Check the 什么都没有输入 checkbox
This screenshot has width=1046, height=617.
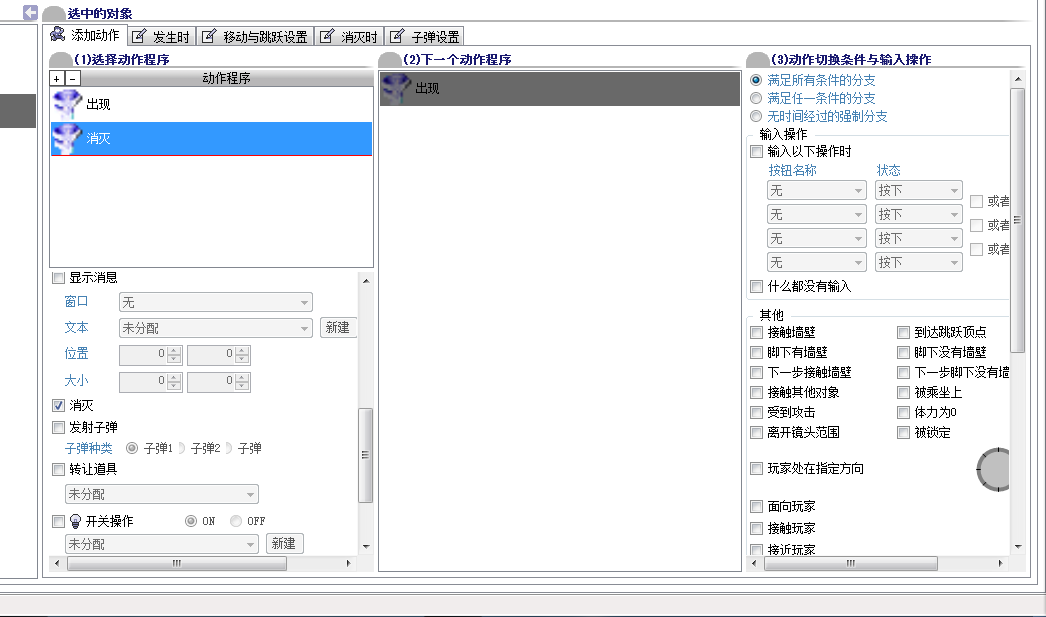(x=756, y=286)
